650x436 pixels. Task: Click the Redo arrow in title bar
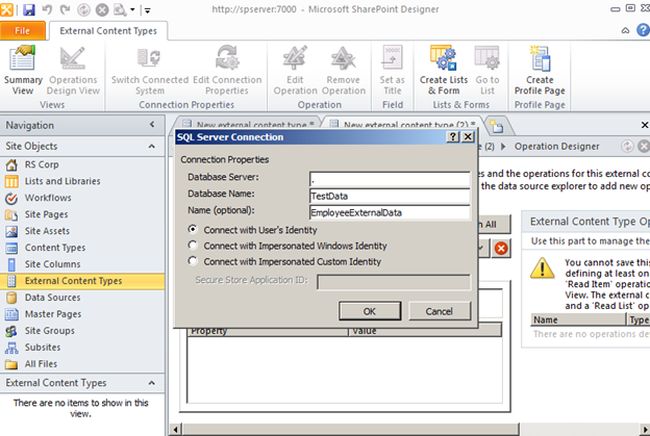coord(65,9)
